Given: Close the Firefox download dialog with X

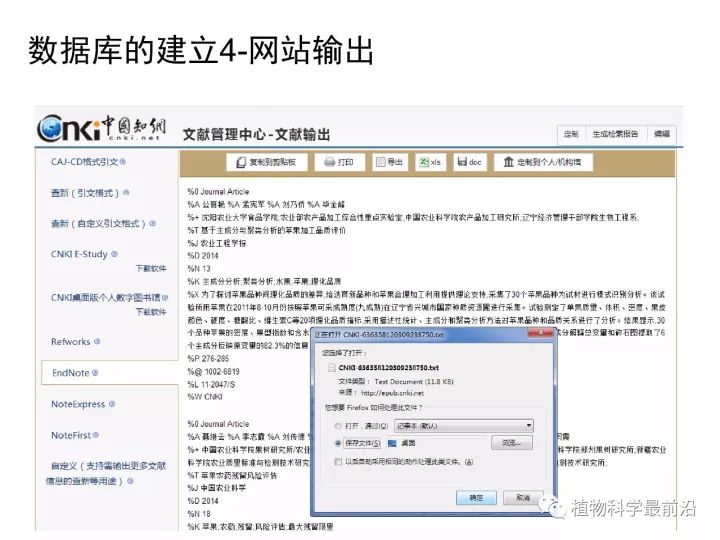Looking at the screenshot, I should 540,332.
